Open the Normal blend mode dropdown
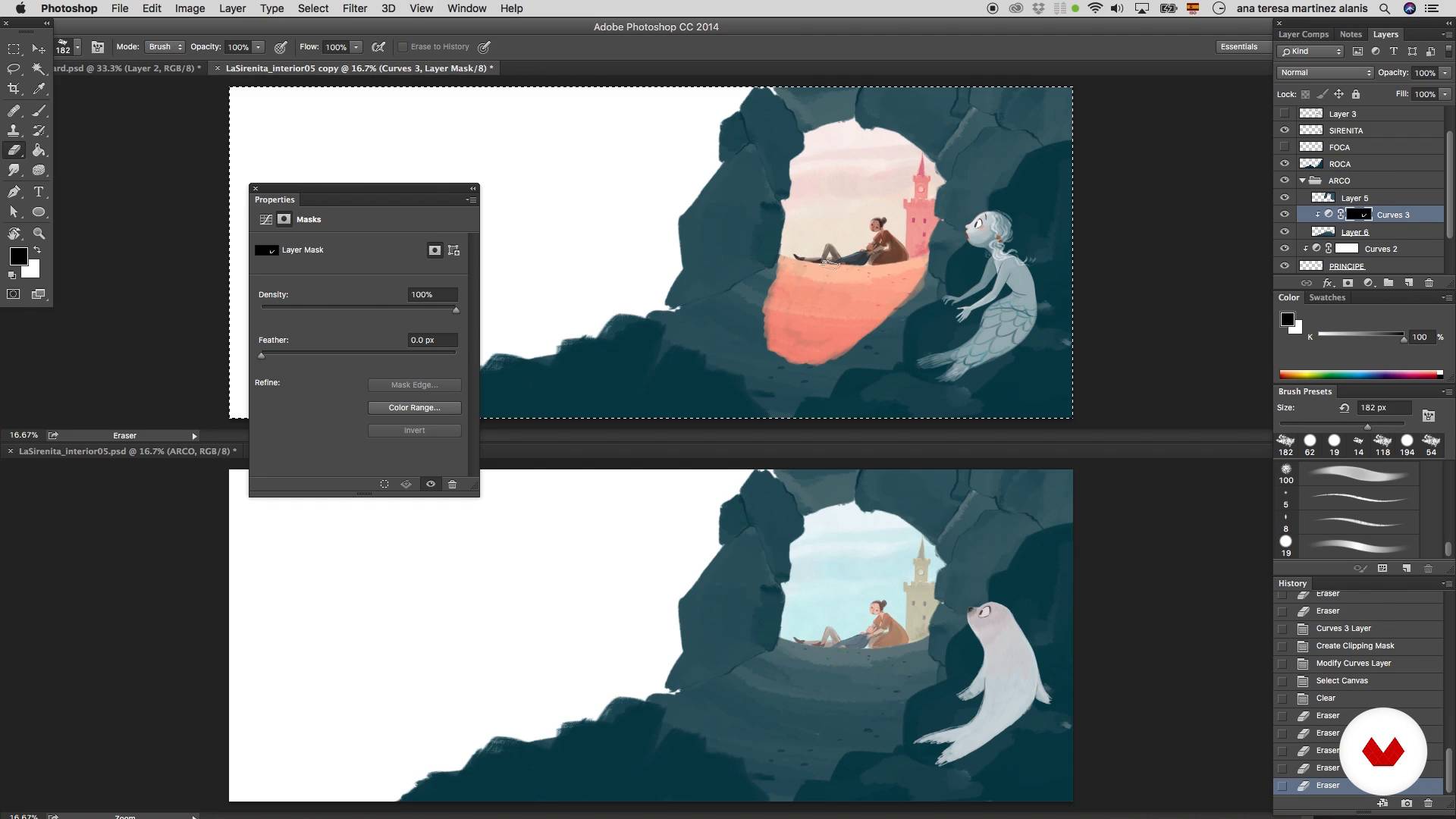 coord(1325,73)
